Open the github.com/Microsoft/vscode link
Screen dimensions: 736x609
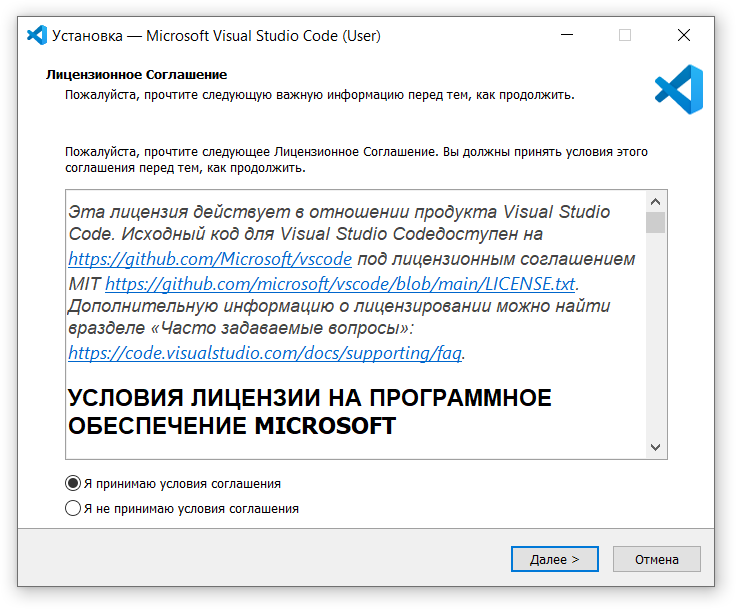210,259
